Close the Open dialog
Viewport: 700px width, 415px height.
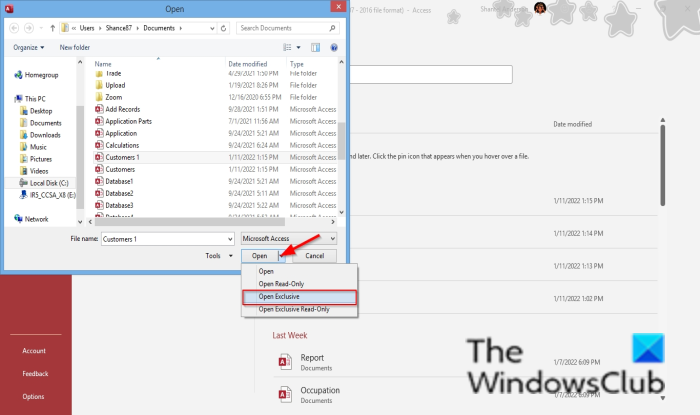coord(338,7)
